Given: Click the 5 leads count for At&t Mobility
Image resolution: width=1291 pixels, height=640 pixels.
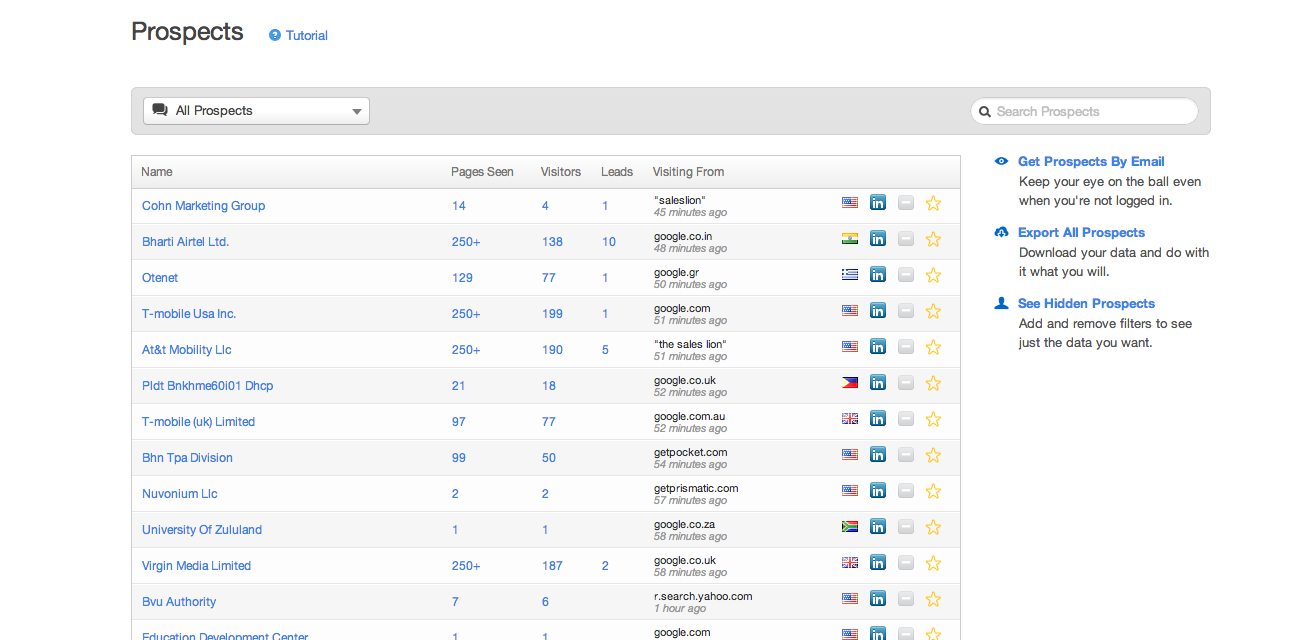Looking at the screenshot, I should click(605, 350).
